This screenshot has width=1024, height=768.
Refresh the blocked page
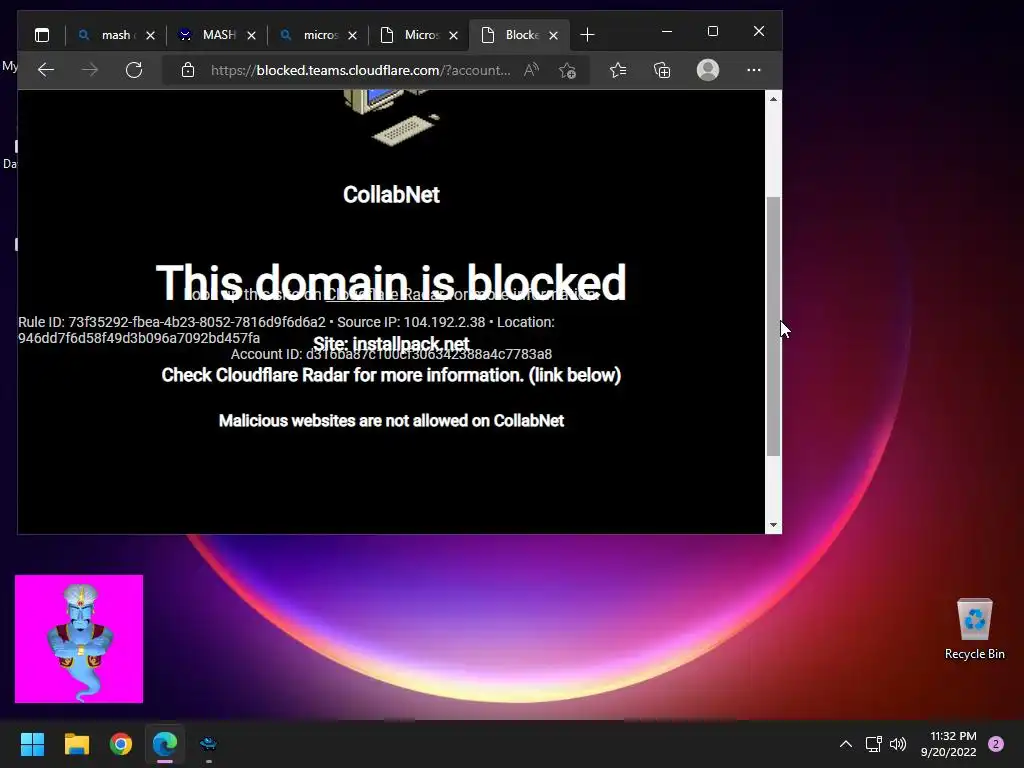(x=134, y=70)
